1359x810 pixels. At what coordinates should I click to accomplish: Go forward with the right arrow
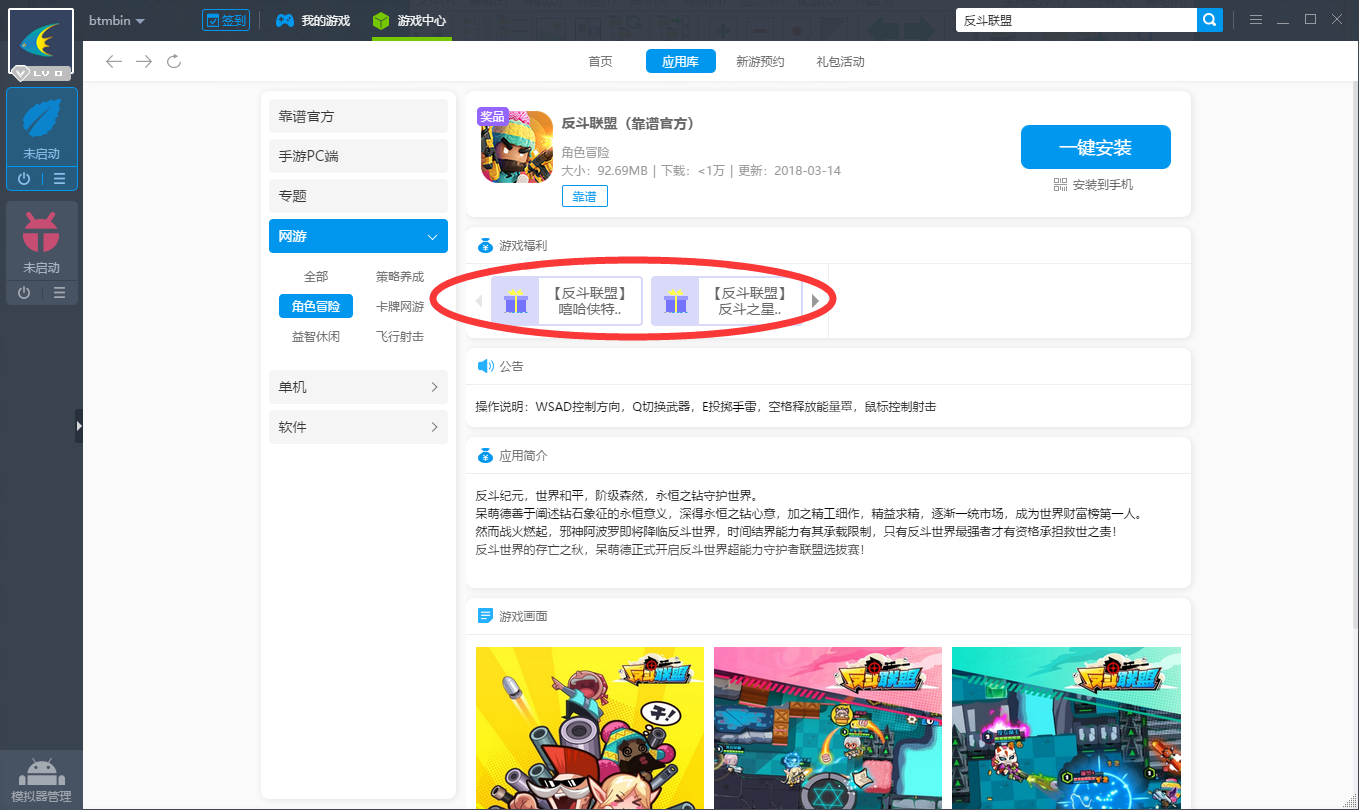144,62
